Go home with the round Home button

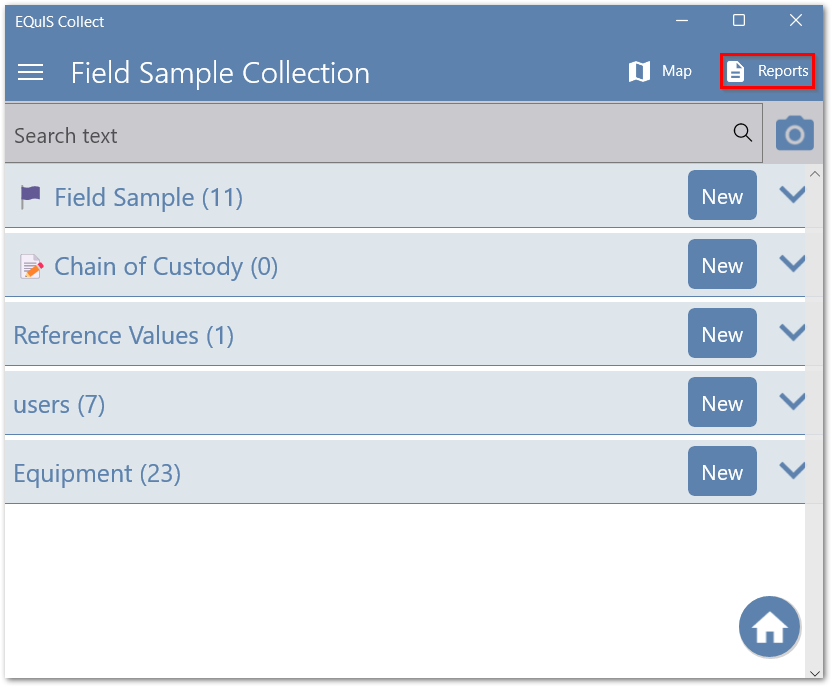click(769, 627)
